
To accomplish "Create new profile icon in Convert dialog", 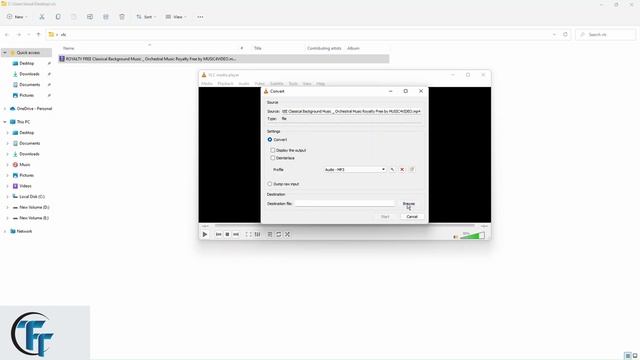I will 412,169.
